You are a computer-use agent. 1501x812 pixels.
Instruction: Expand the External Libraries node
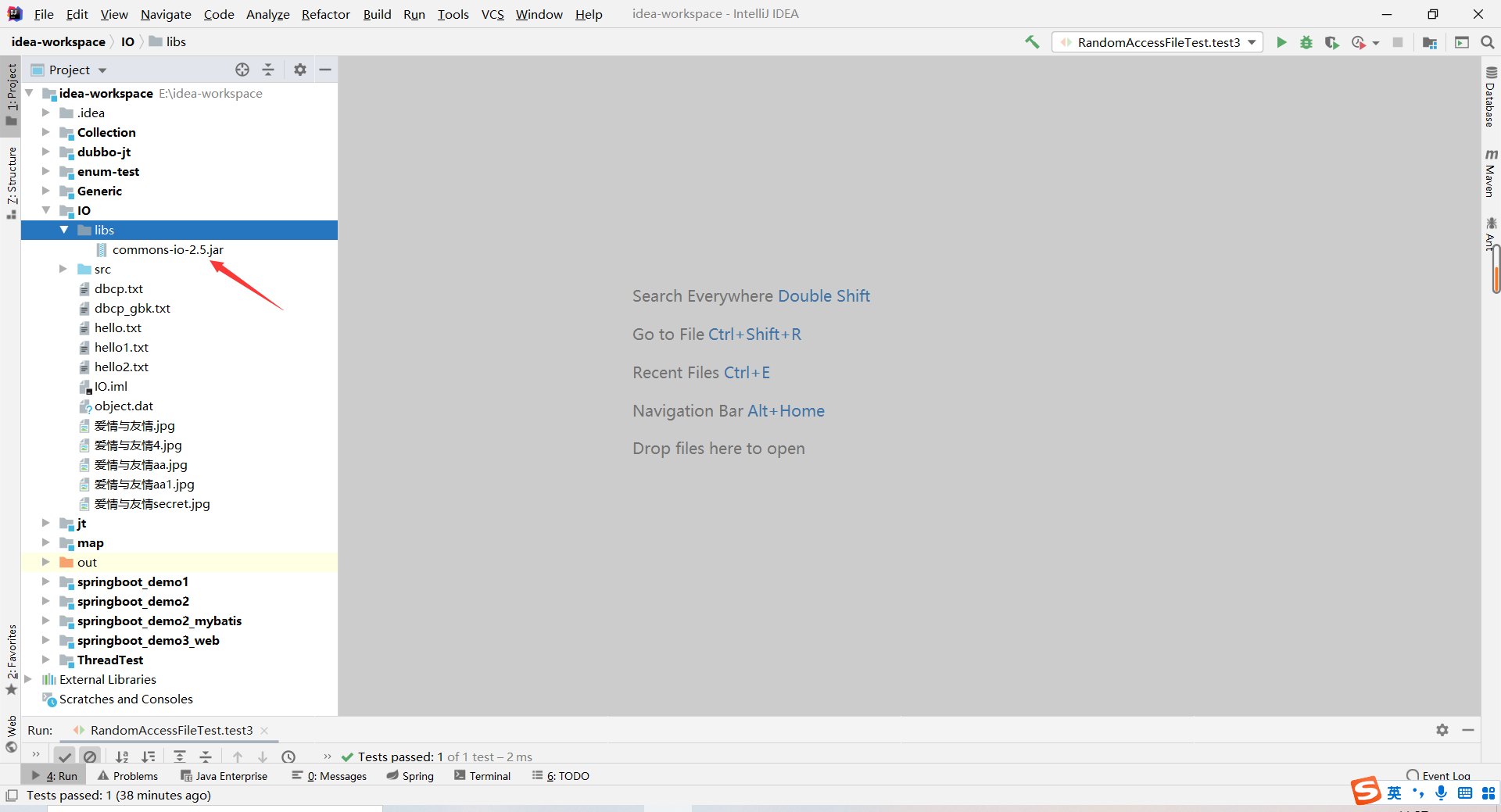(28, 679)
